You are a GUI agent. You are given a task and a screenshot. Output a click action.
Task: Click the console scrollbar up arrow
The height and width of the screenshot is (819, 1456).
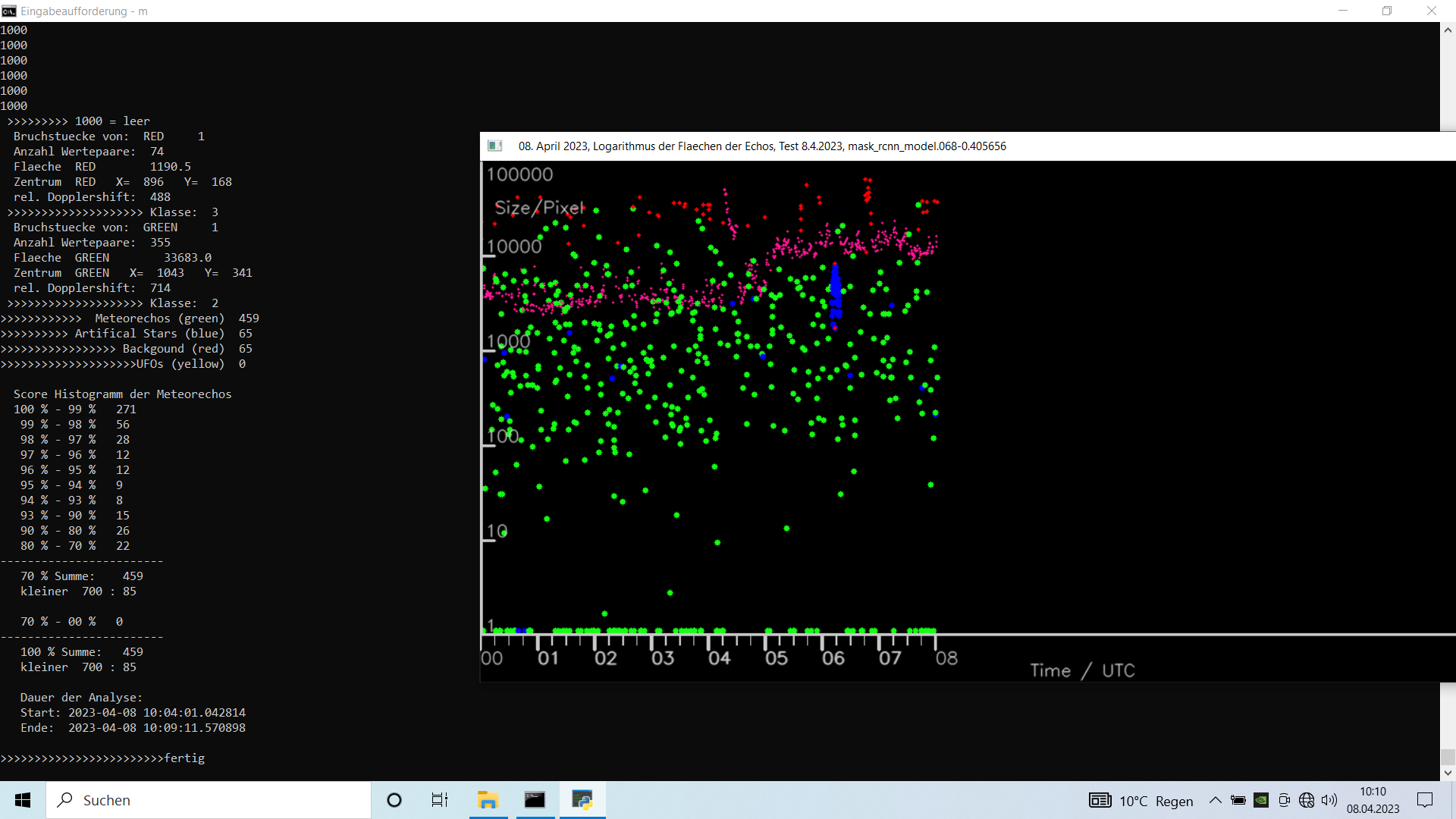[1448, 30]
